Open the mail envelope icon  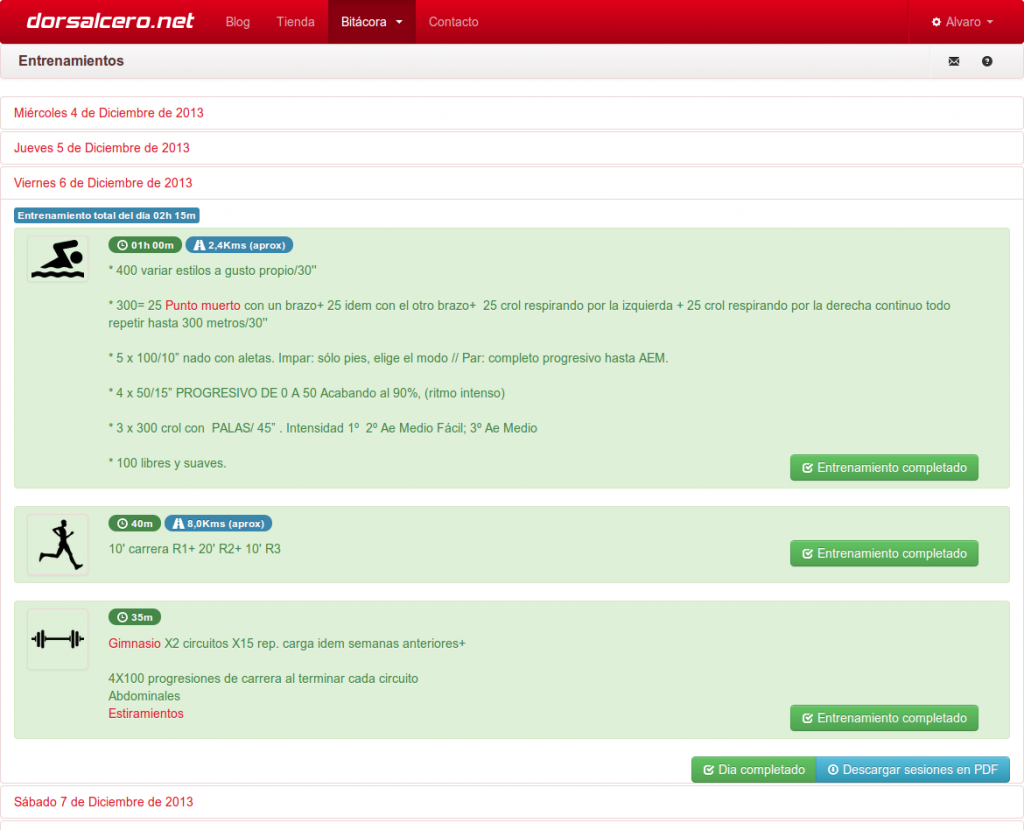pyautogui.click(x=953, y=61)
